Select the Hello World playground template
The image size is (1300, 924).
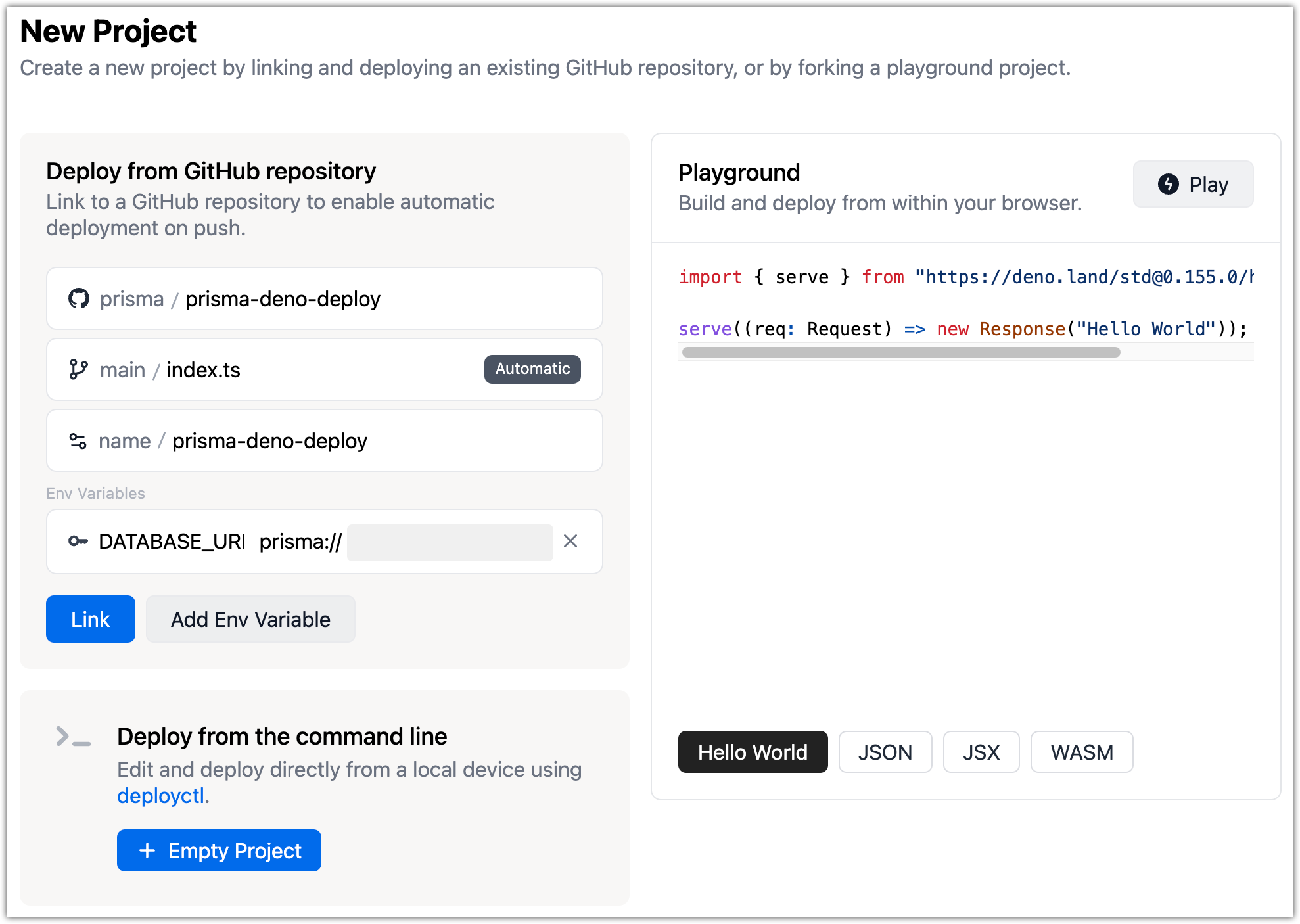coord(753,751)
